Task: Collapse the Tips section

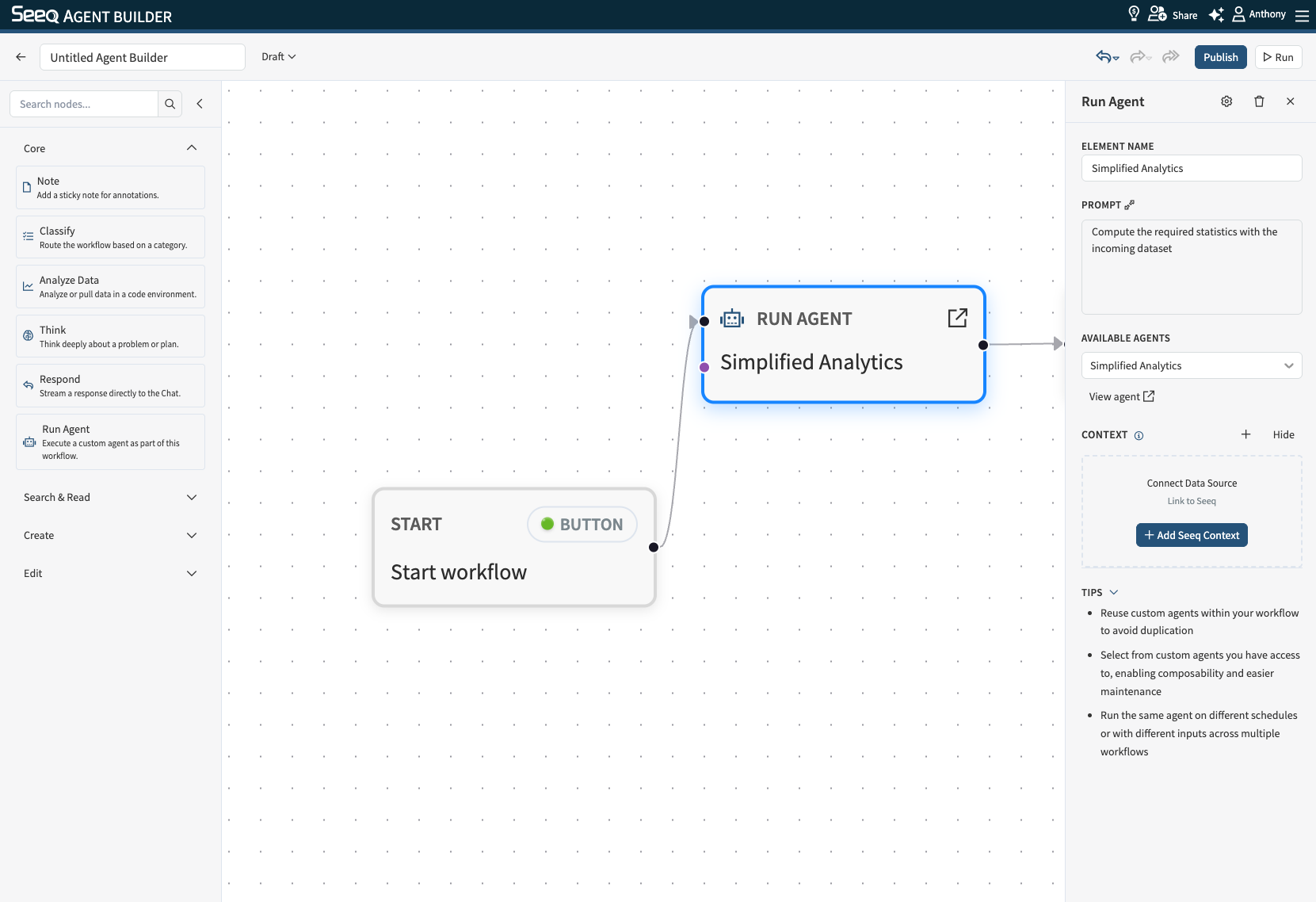Action: 1114,592
